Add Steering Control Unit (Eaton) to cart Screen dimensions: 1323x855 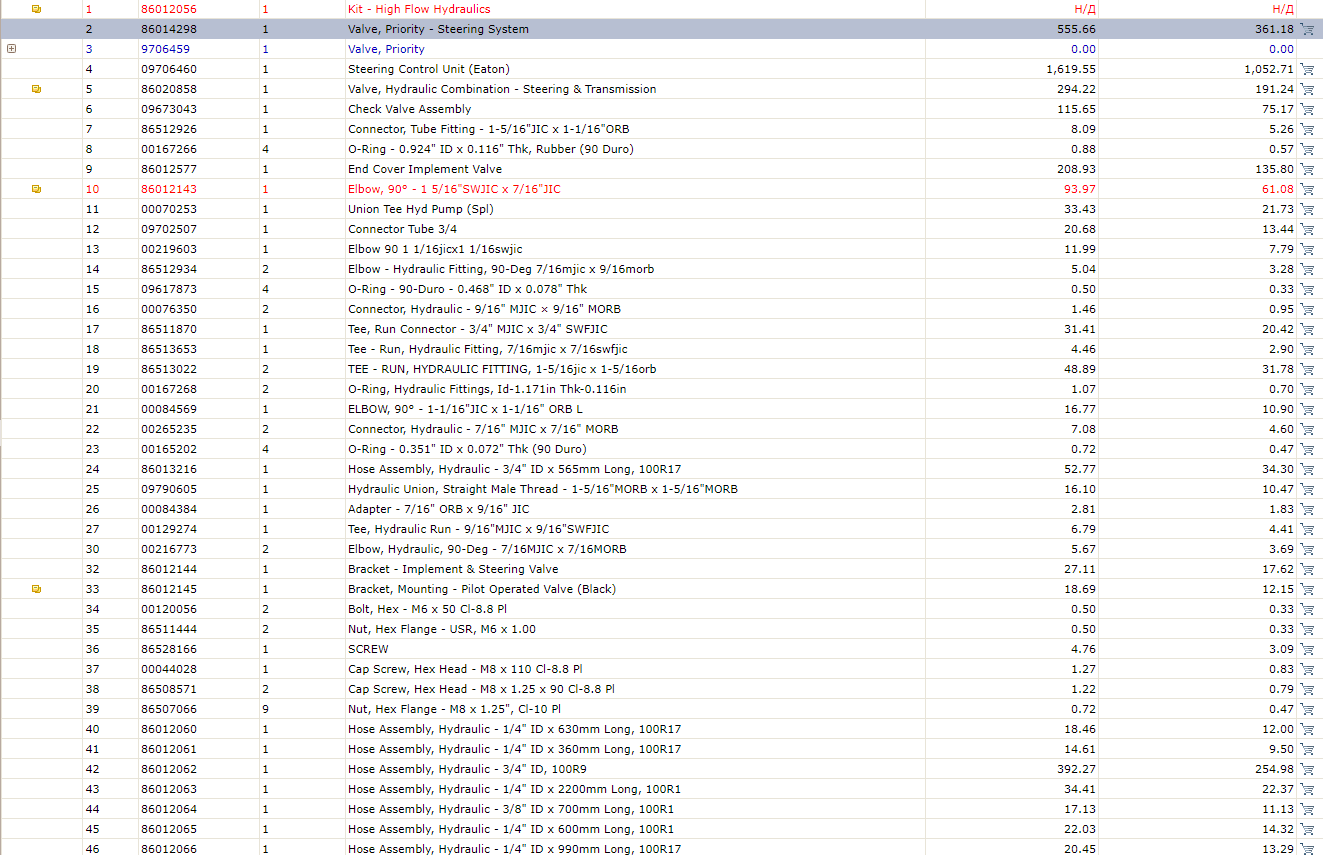coord(1307,69)
